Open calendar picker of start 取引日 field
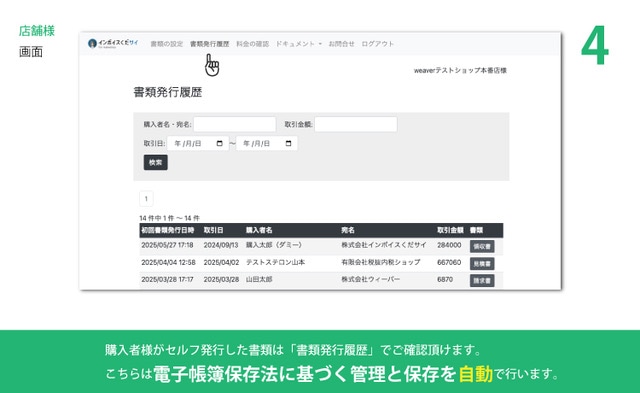Image resolution: width=640 pixels, height=393 pixels. pyautogui.click(x=220, y=143)
